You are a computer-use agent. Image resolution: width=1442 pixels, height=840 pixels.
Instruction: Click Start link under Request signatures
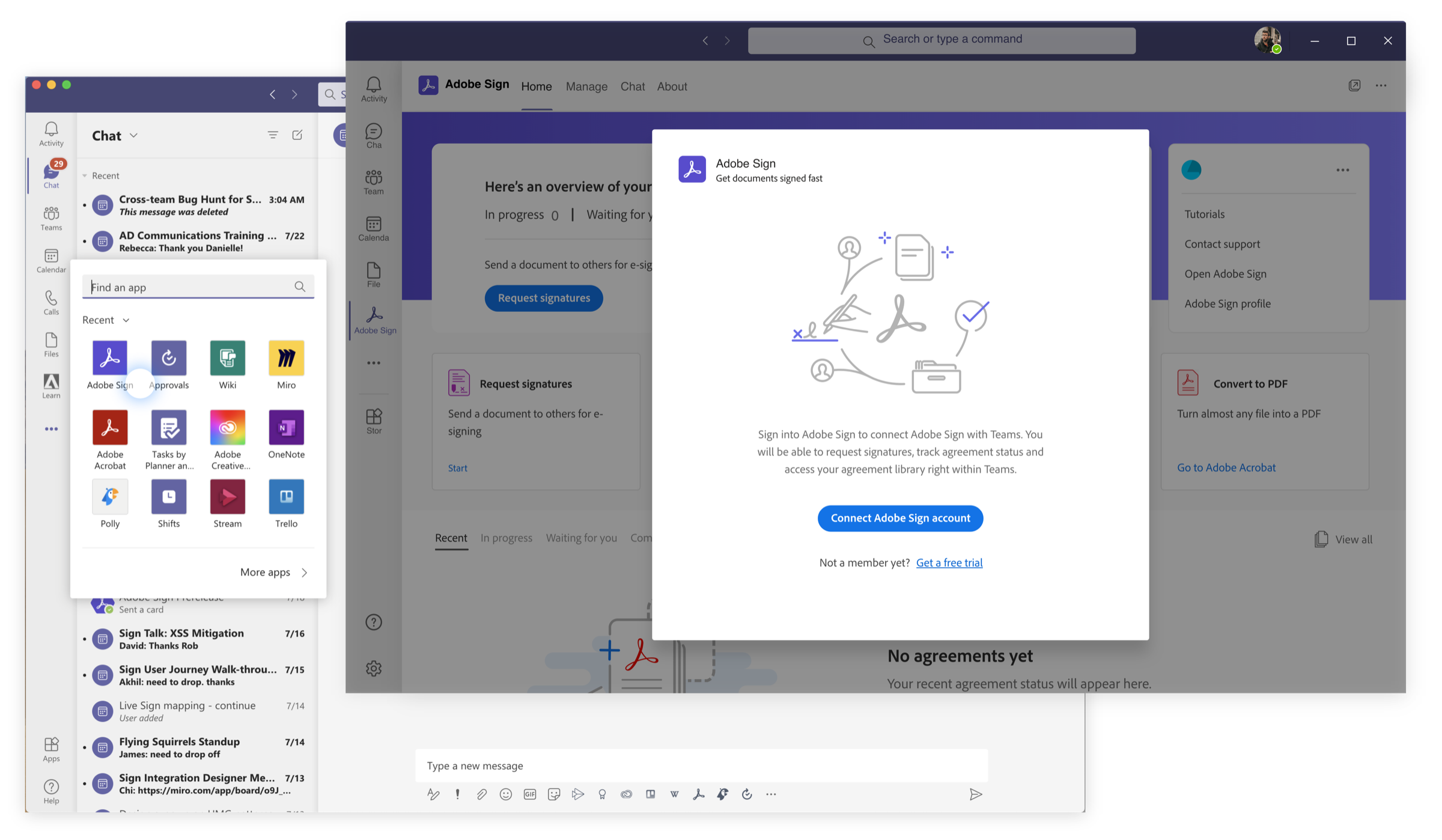point(457,468)
